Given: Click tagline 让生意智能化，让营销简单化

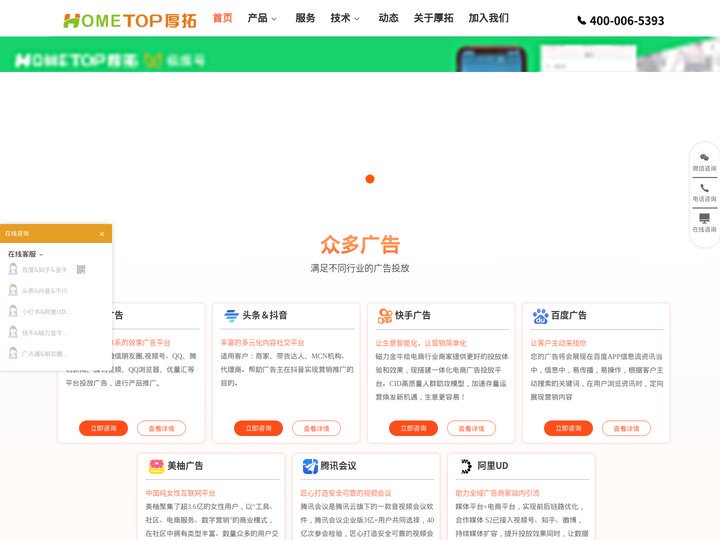Looking at the screenshot, I should (x=421, y=343).
